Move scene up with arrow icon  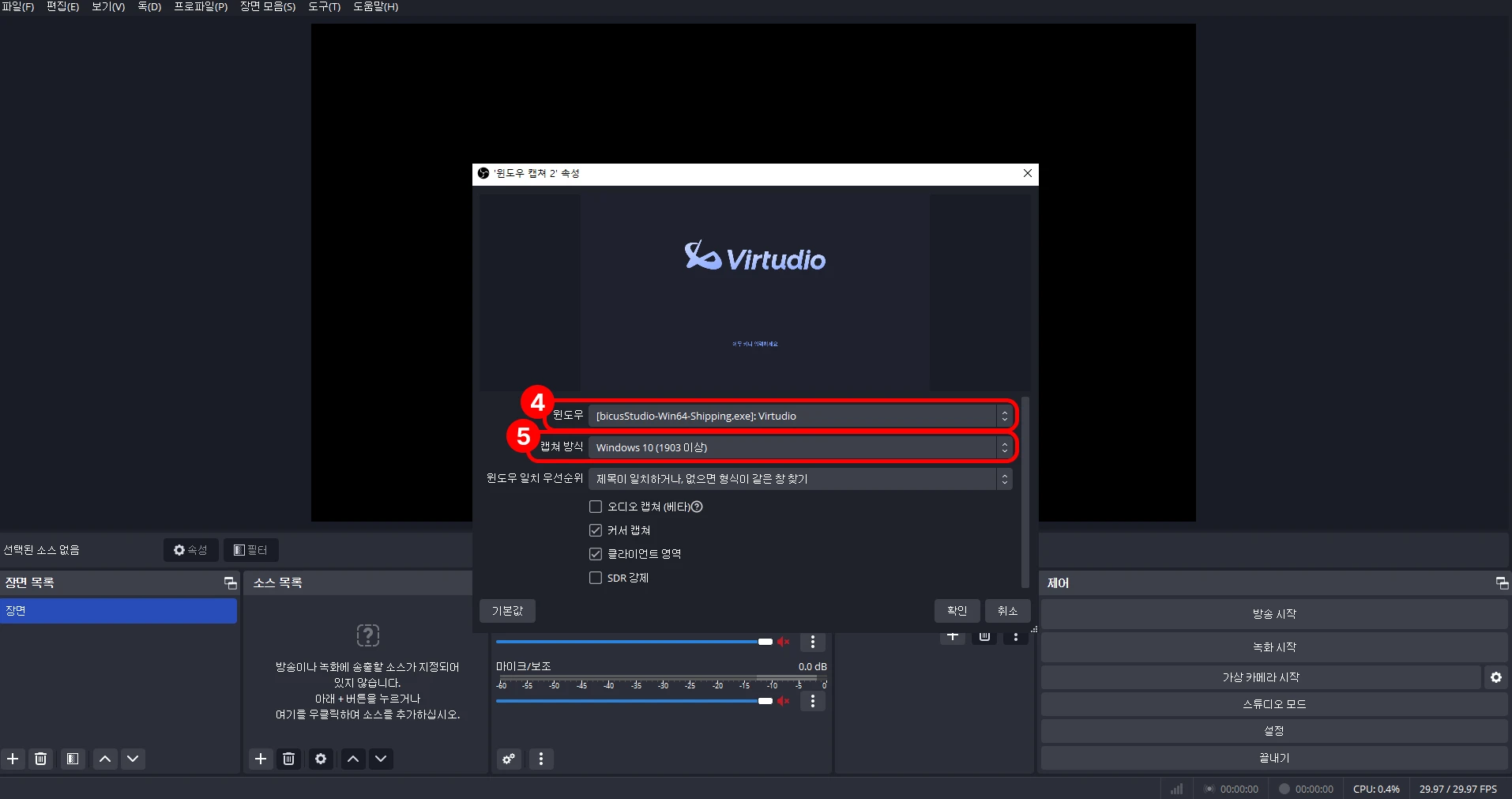click(x=105, y=759)
